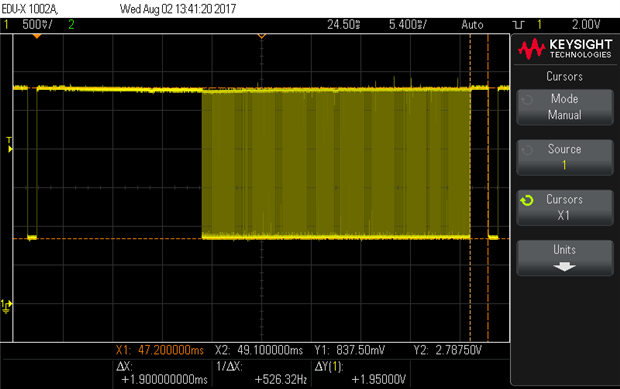Choose the Cursors X1 selection softkey
Screen dimensions: 620x389
[565, 208]
